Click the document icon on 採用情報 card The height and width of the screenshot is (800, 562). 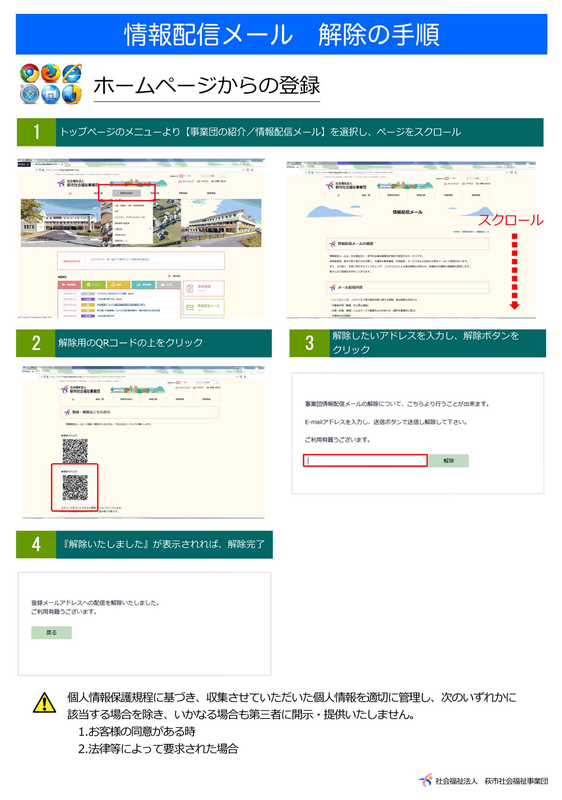(x=190, y=288)
